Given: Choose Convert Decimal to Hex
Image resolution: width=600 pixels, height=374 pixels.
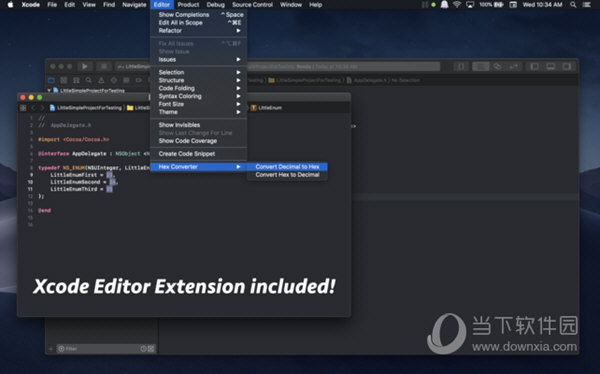Looking at the screenshot, I should point(287,167).
